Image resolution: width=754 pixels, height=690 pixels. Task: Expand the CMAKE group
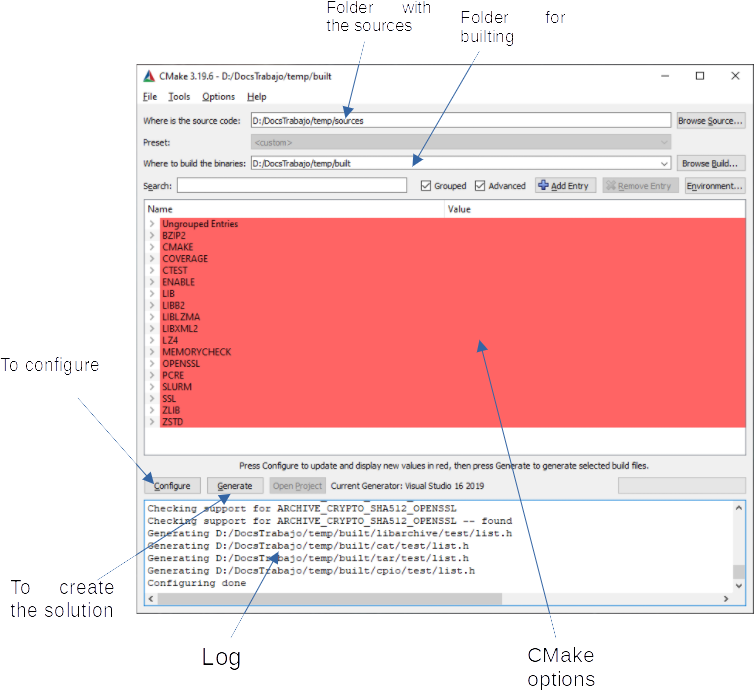click(x=152, y=247)
